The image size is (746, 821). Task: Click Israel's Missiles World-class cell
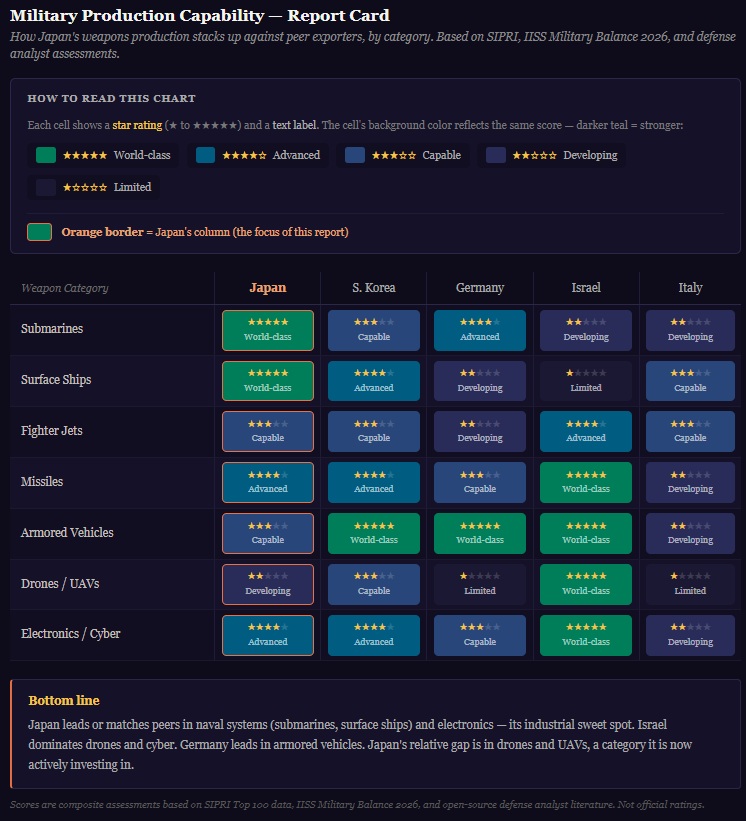coord(586,482)
